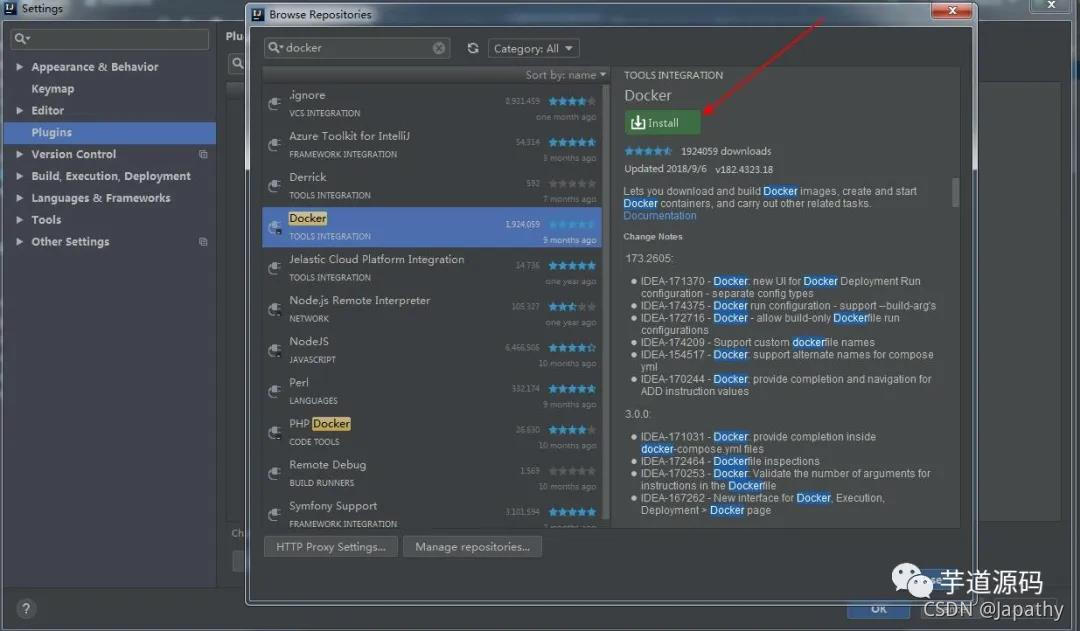The height and width of the screenshot is (631, 1080).
Task: Click the plugin icon for PHP Docker
Action: [x=274, y=433]
